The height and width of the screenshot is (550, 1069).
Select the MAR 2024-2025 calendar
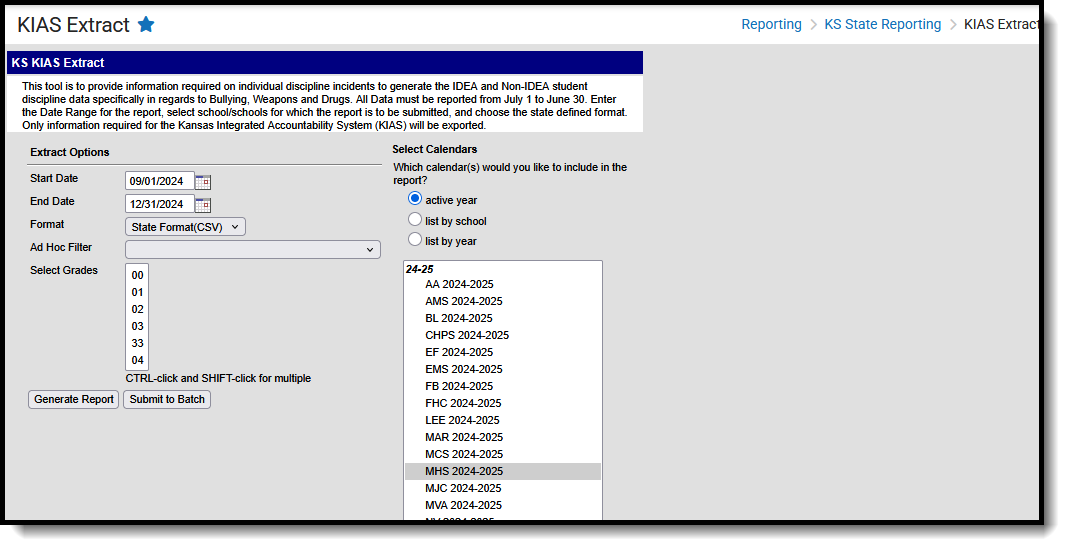pyautogui.click(x=502, y=438)
